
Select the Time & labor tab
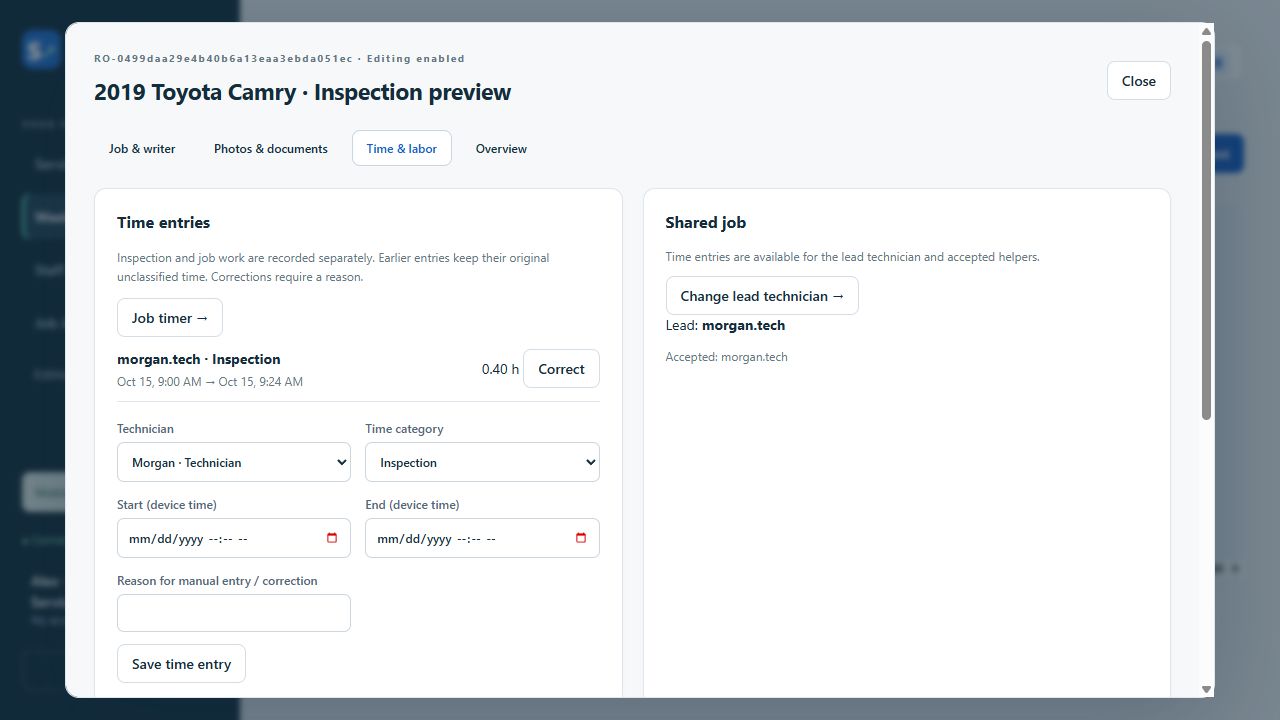tap(402, 148)
